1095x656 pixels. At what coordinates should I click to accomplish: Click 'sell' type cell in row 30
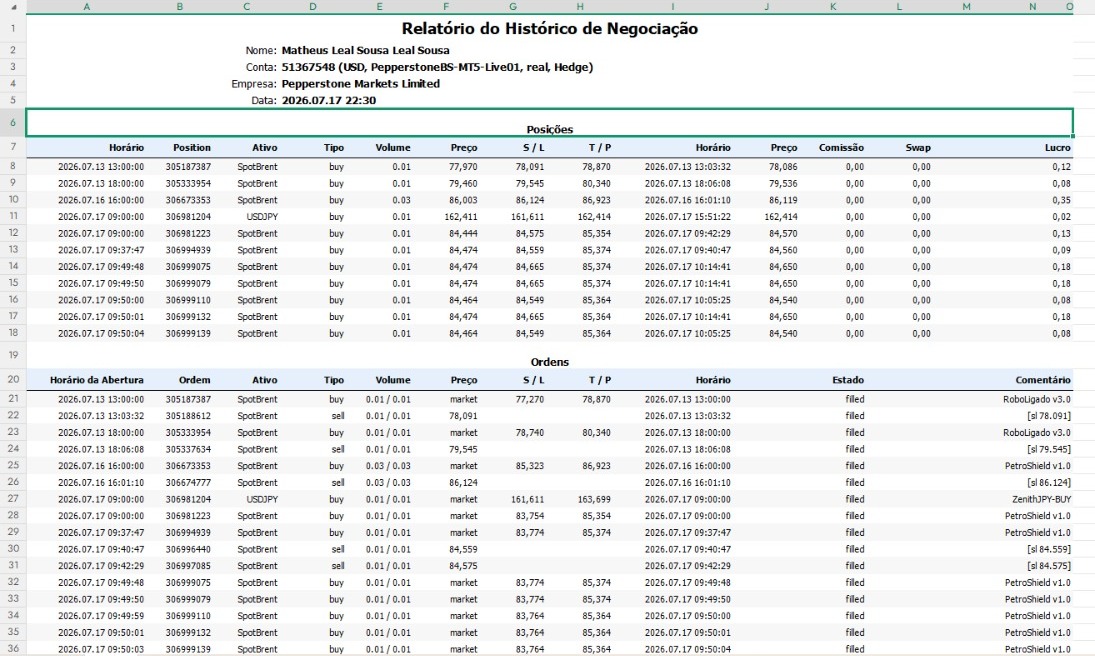tap(338, 549)
